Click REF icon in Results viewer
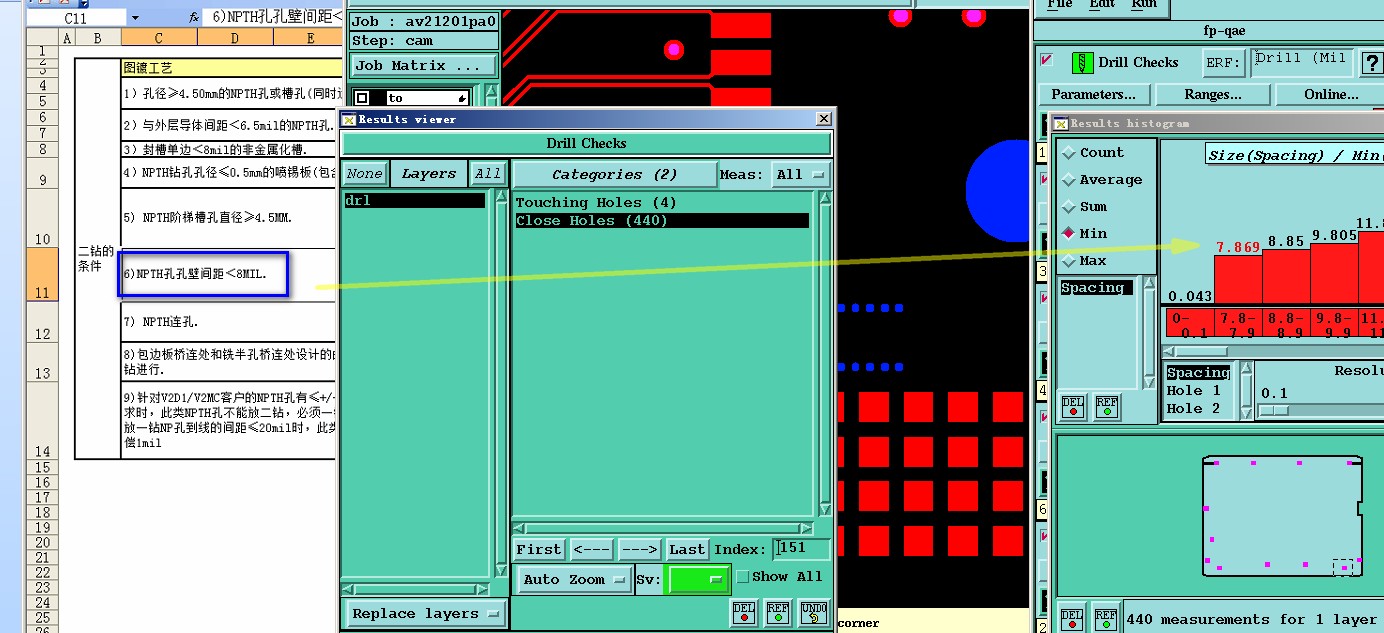The height and width of the screenshot is (633, 1384). [778, 612]
